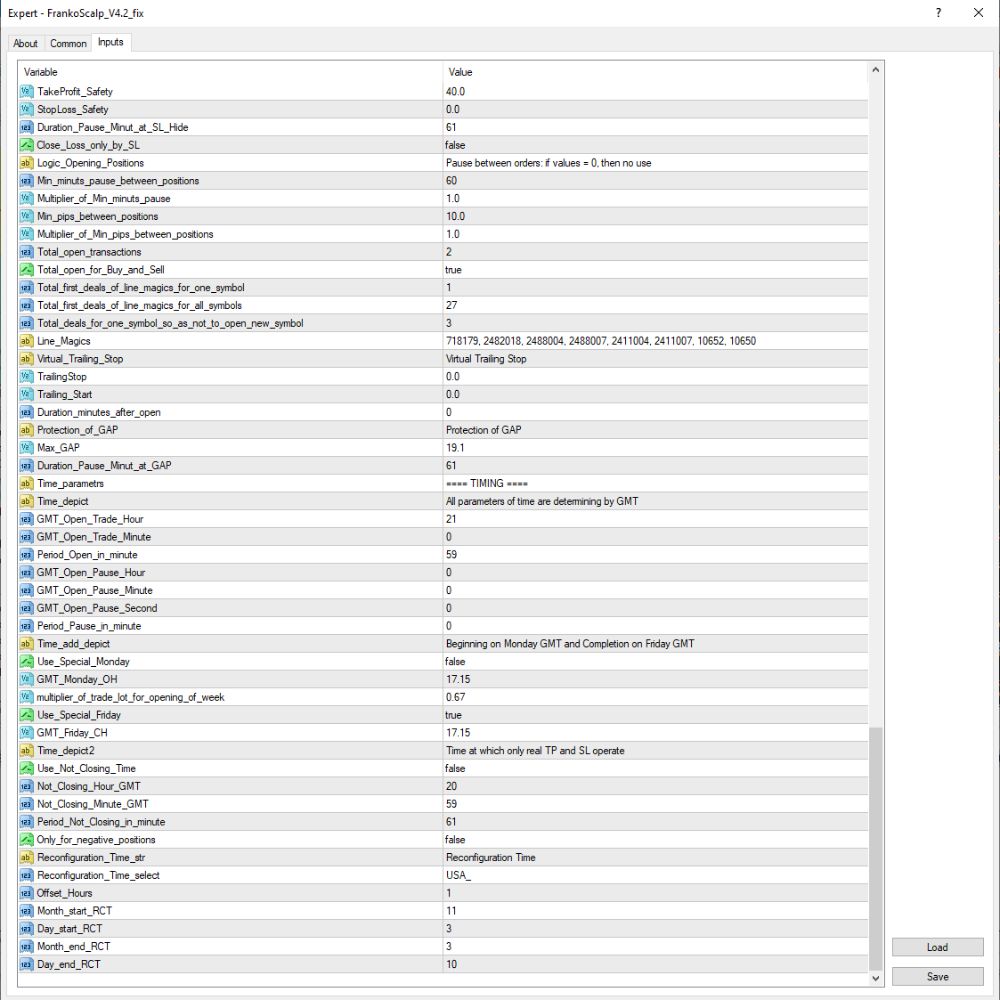The image size is (1000, 1000).
Task: Click the boolean icon for Close_Loss_only_by_SL
Action: (x=26, y=145)
